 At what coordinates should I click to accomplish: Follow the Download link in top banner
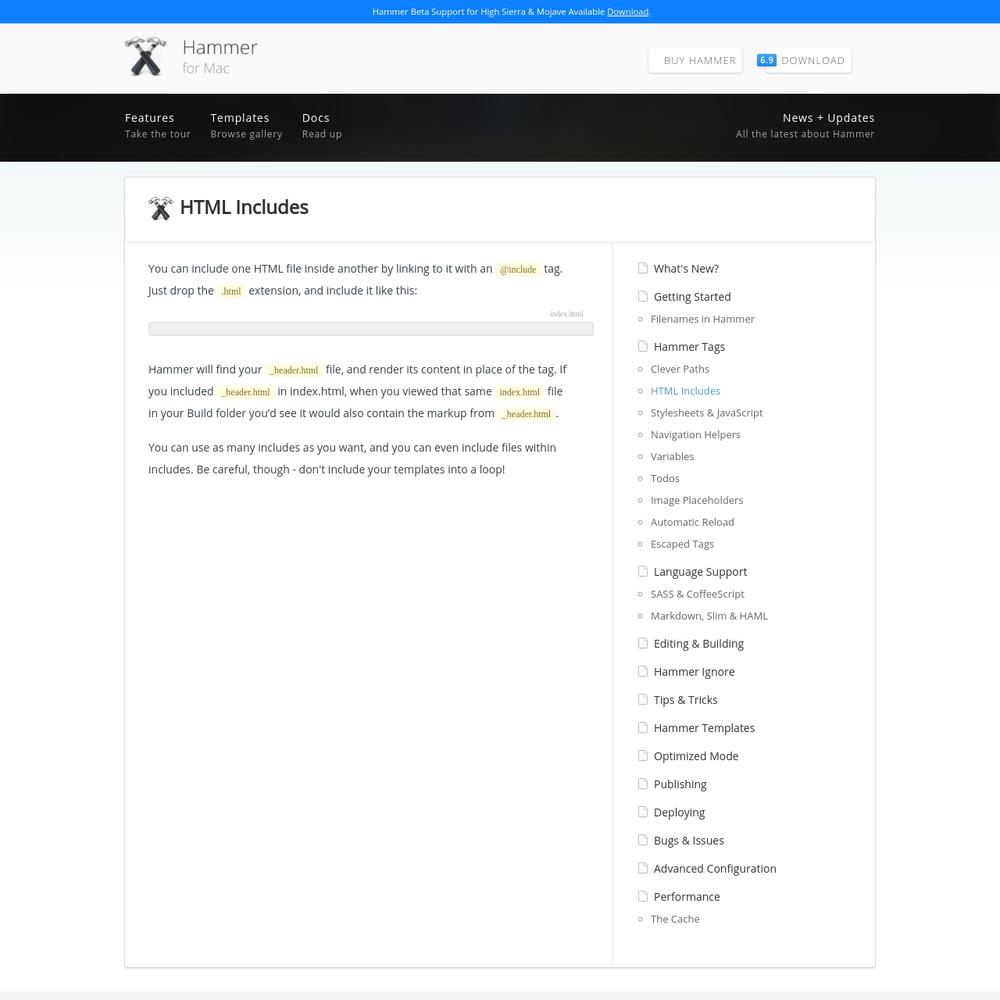(628, 11)
